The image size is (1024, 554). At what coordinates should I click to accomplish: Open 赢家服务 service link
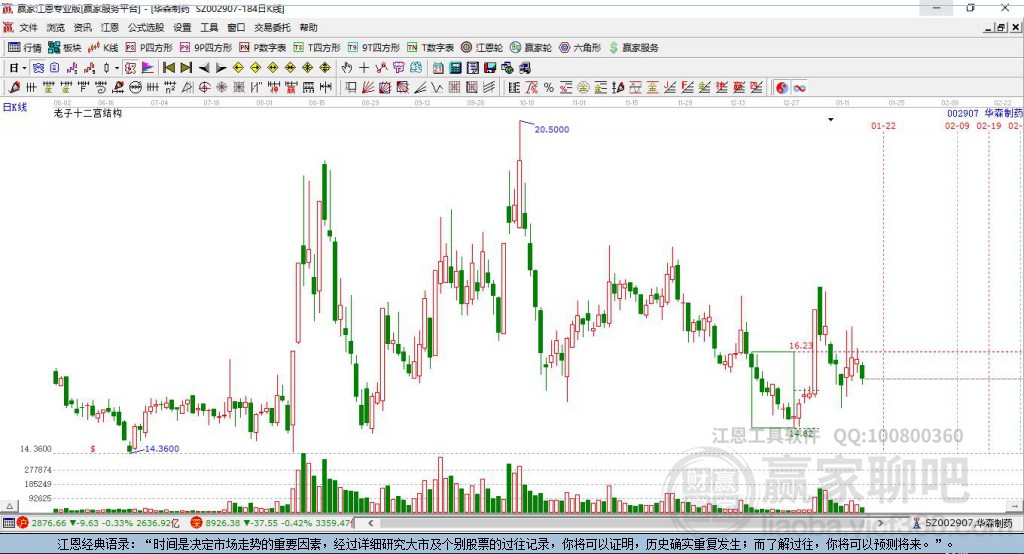634,48
